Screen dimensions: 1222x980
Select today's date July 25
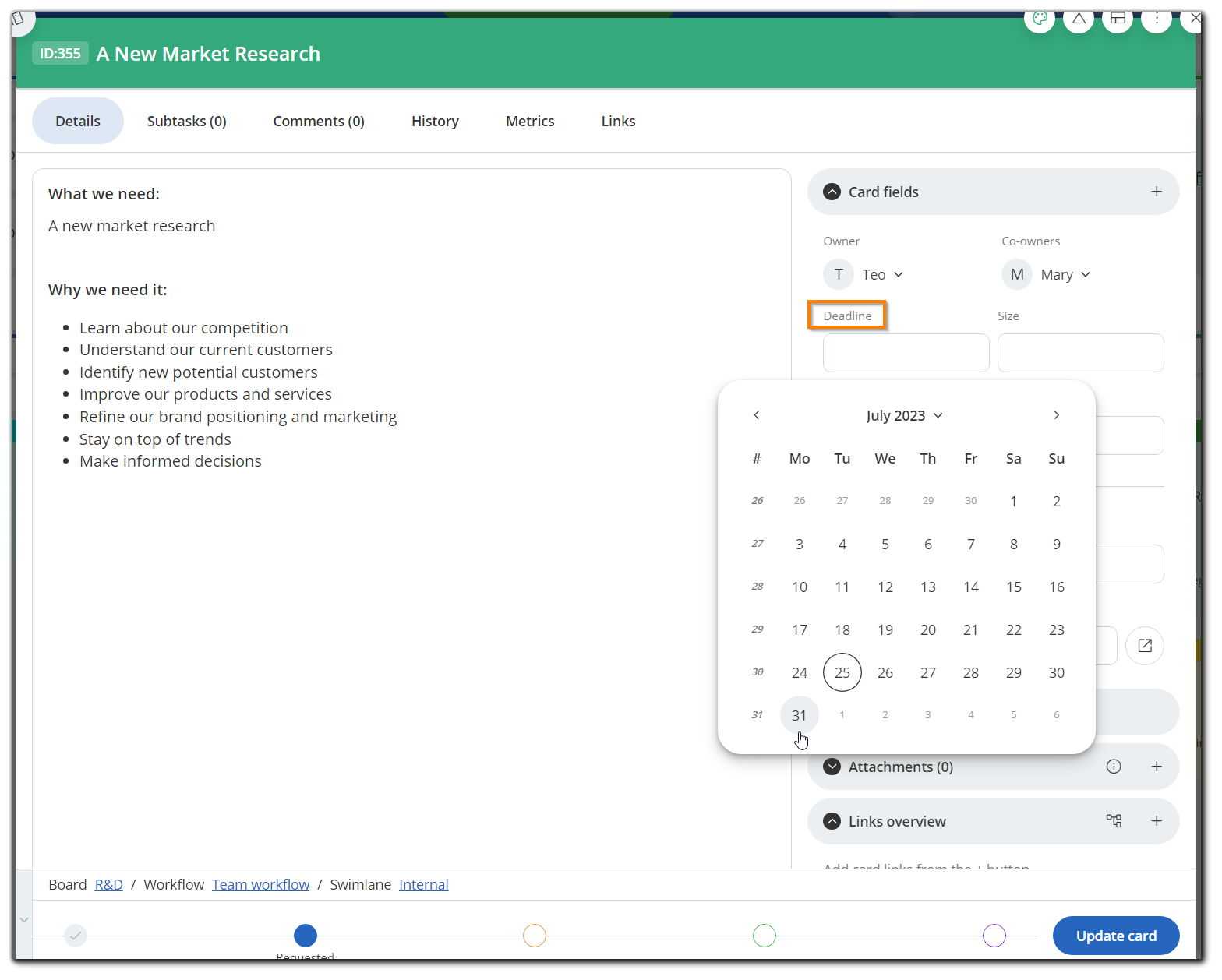coord(842,672)
